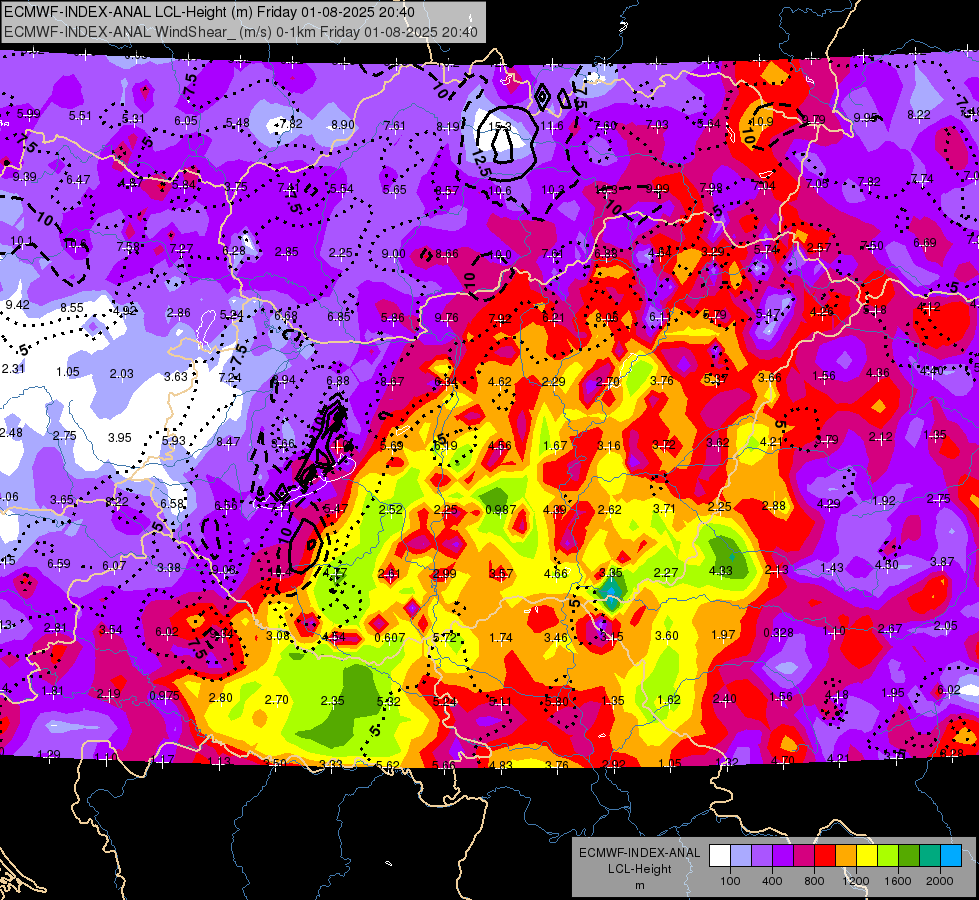Click the shear value 6.05
Image resolution: width=979 pixels, height=900 pixels.
[x=185, y=121]
